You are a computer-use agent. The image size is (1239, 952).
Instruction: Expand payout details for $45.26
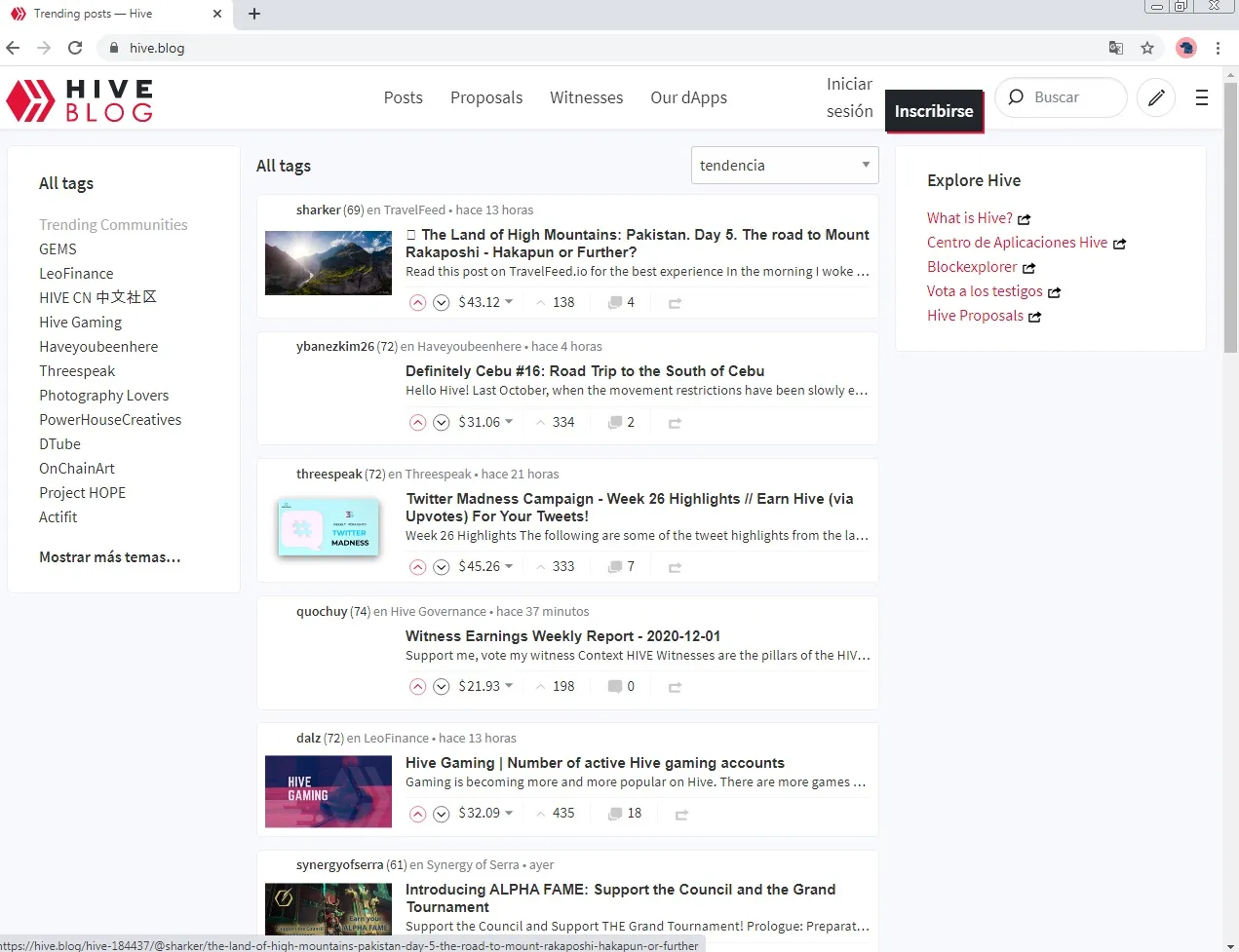point(485,566)
